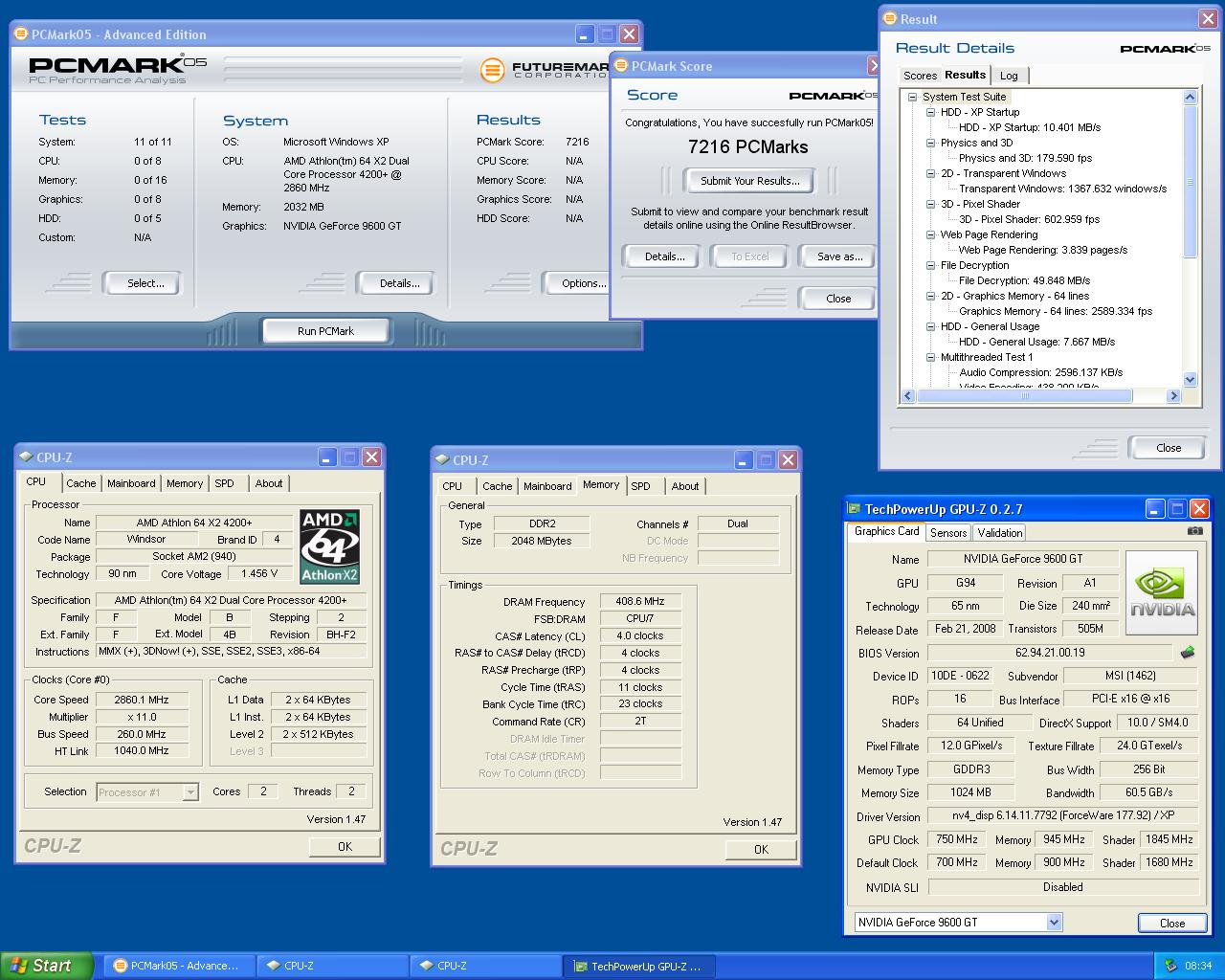The image size is (1225, 980).
Task: Click the GPU Clock 750 MHz value
Action: point(956,839)
